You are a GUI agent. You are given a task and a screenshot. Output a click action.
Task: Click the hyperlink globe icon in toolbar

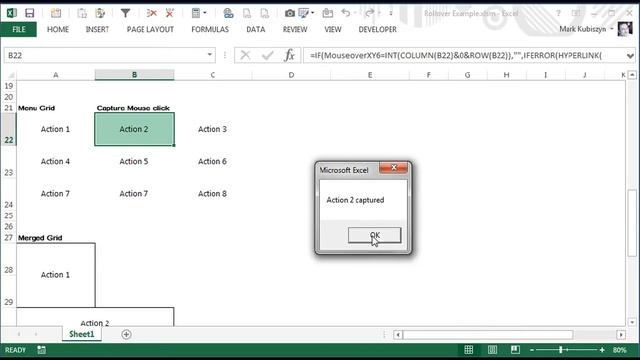tap(228, 13)
